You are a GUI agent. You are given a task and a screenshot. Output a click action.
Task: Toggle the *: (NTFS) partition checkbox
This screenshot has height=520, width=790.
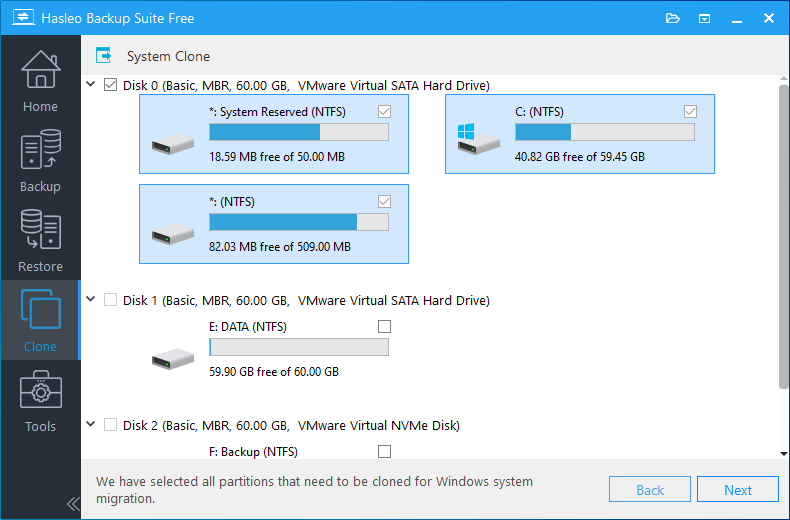pos(384,202)
